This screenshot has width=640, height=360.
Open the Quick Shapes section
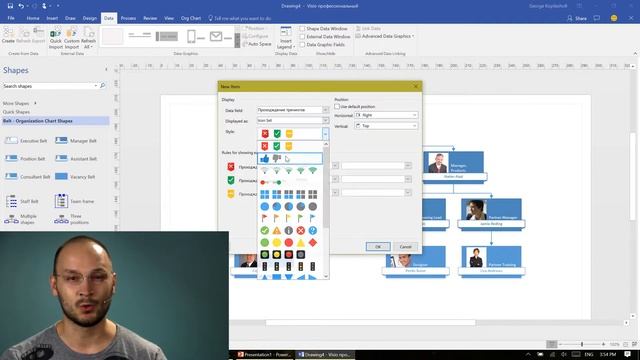coord(16,112)
